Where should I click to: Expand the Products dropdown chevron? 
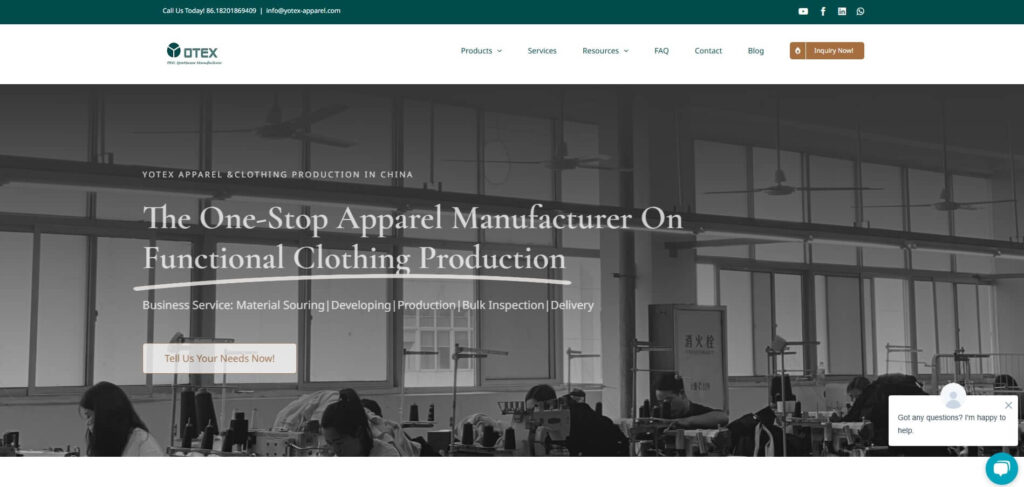500,51
